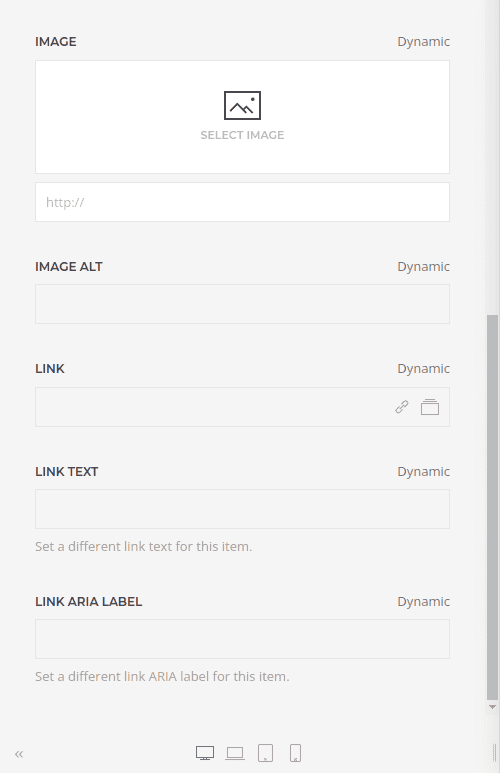The width and height of the screenshot is (500, 773).
Task: Switch to phone viewport preview
Action: (x=295, y=753)
